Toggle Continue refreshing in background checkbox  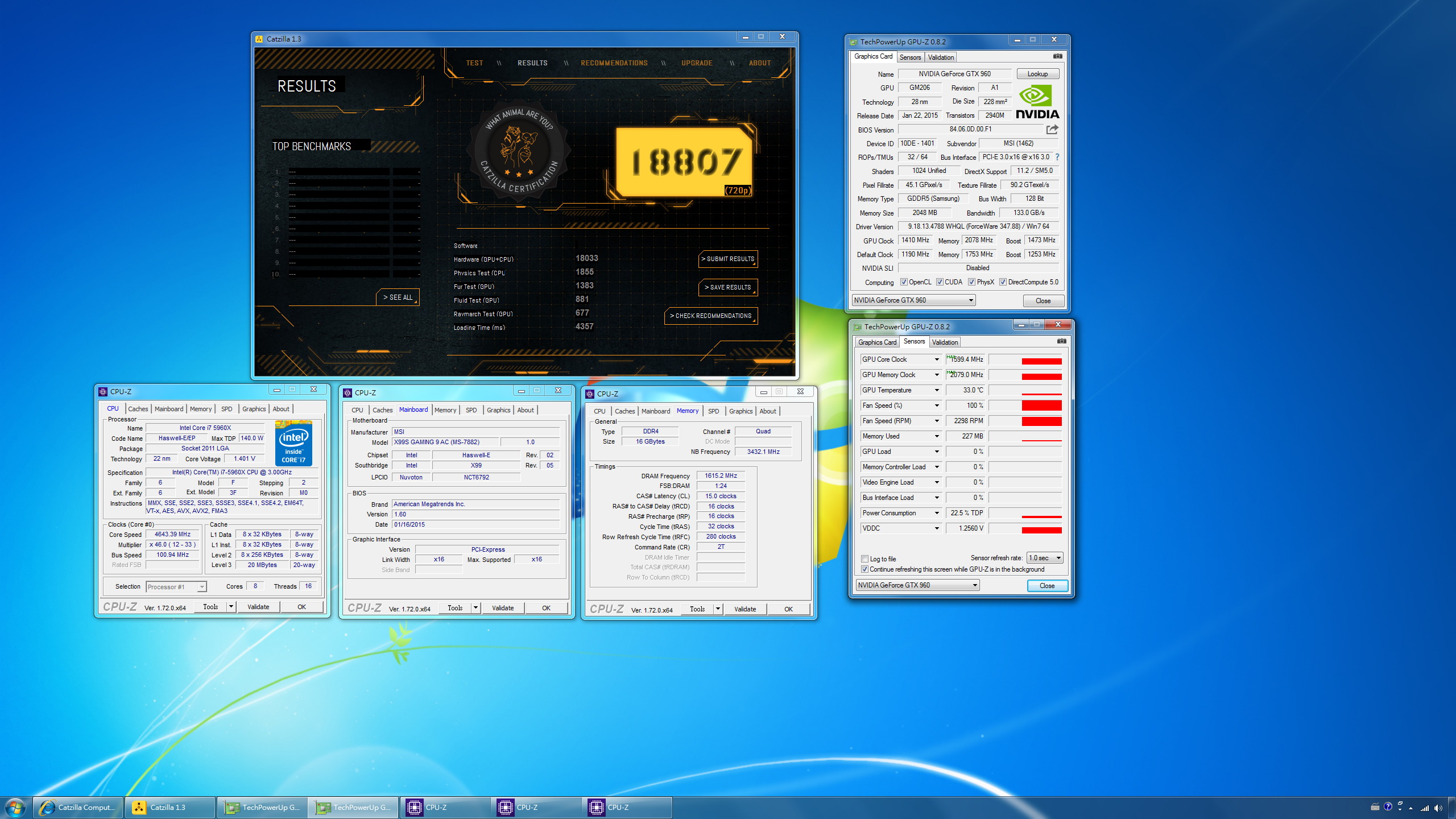click(865, 569)
